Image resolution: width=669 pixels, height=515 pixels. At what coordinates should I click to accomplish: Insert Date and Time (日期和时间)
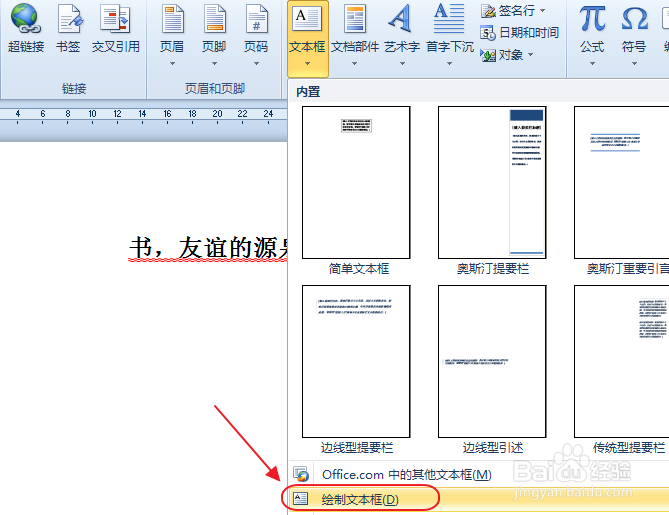point(519,32)
